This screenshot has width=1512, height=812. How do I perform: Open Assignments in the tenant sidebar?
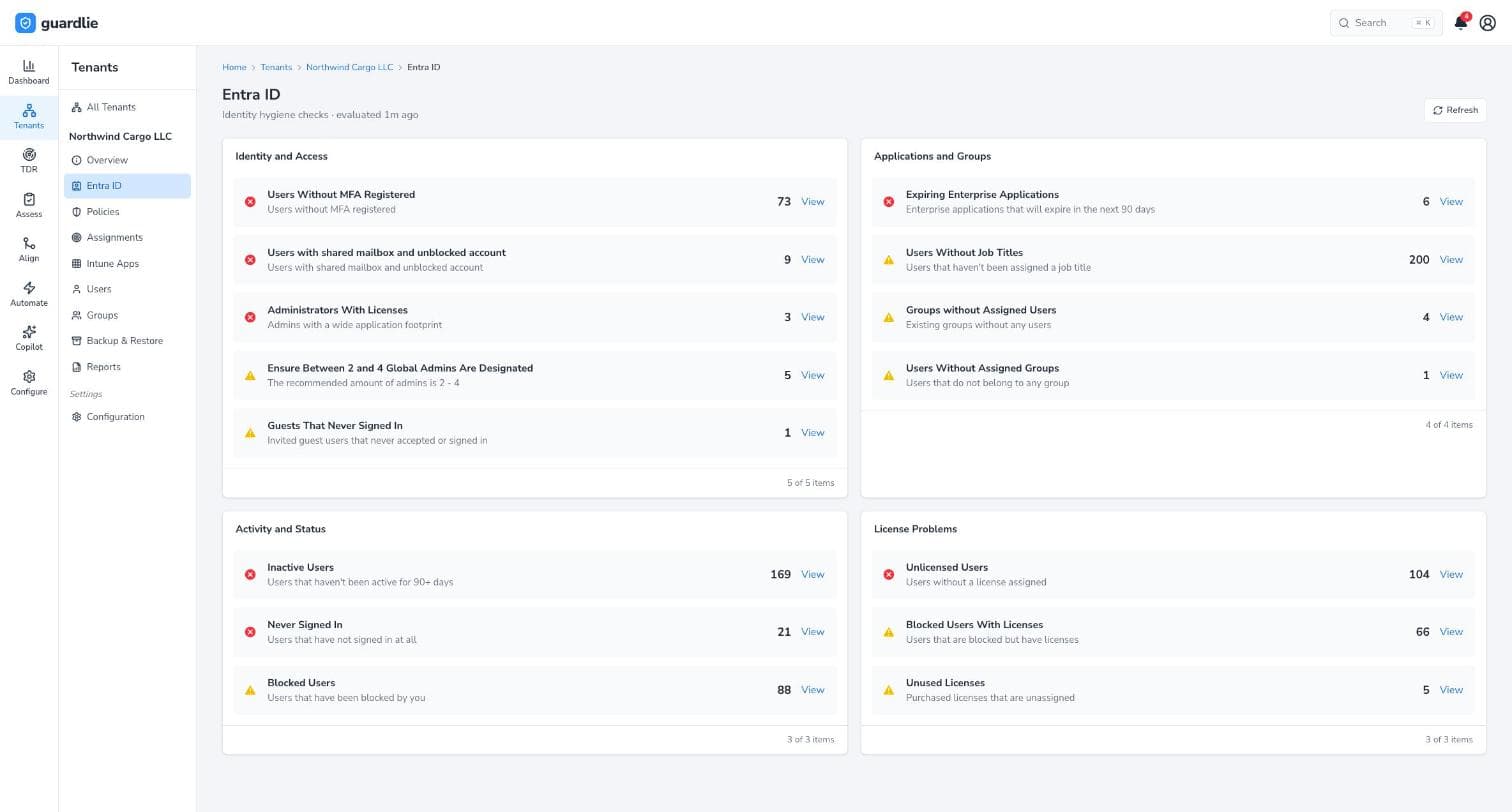pyautogui.click(x=127, y=238)
